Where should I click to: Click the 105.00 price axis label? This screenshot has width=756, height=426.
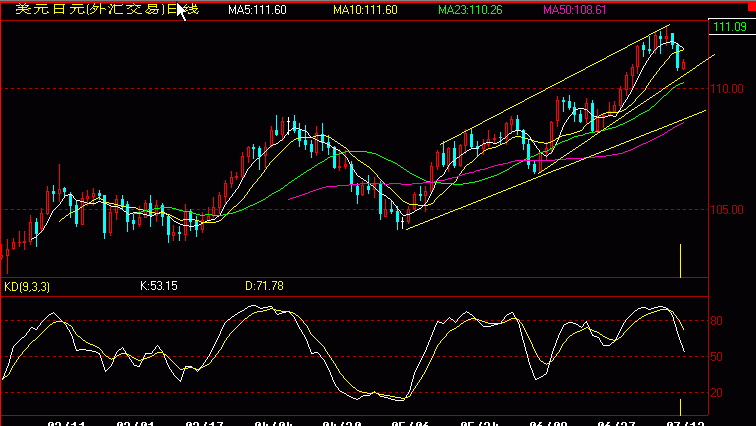tap(727, 210)
